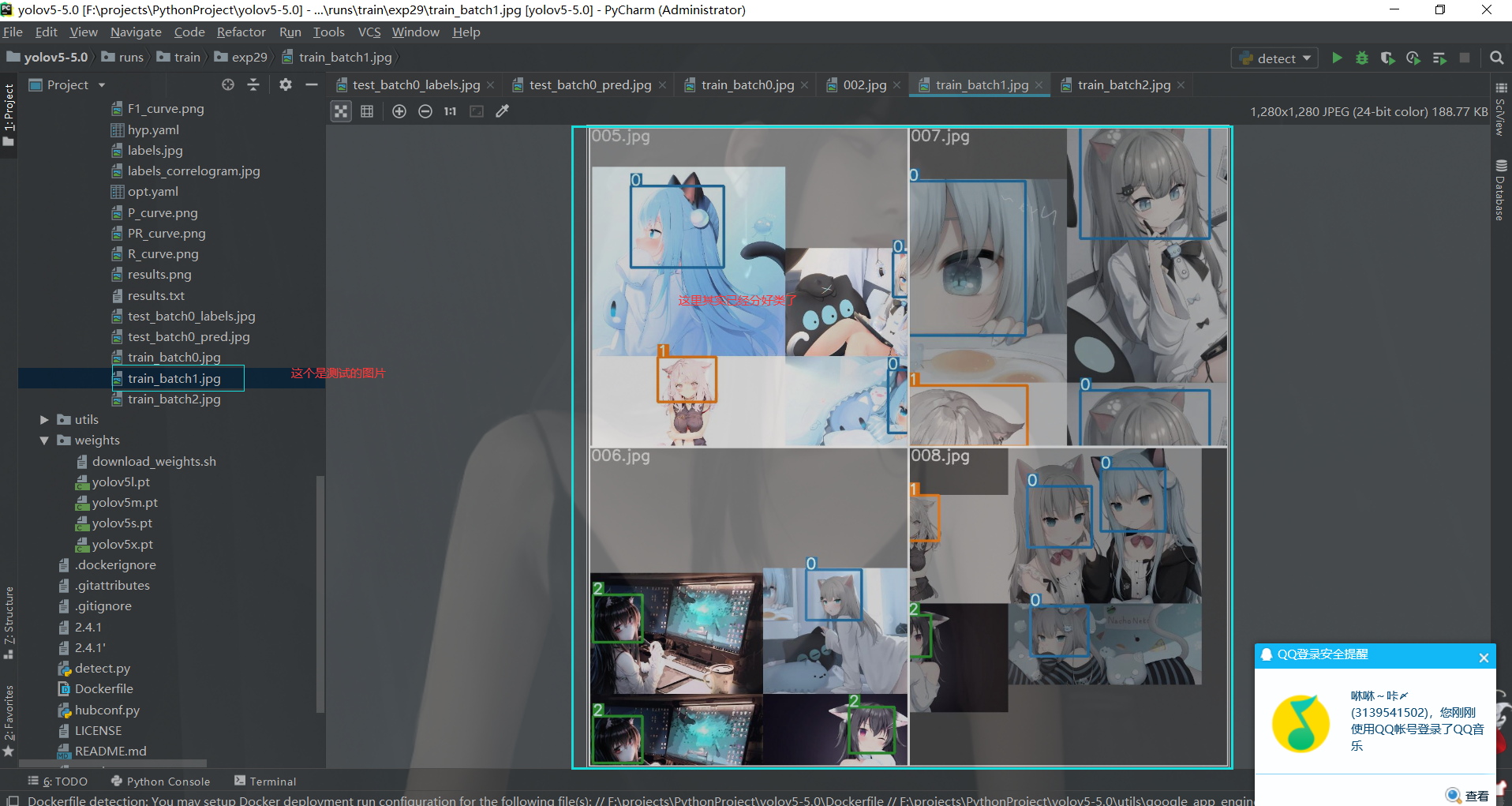Collapse the weights folder
The width and height of the screenshot is (1512, 806).
pos(44,440)
